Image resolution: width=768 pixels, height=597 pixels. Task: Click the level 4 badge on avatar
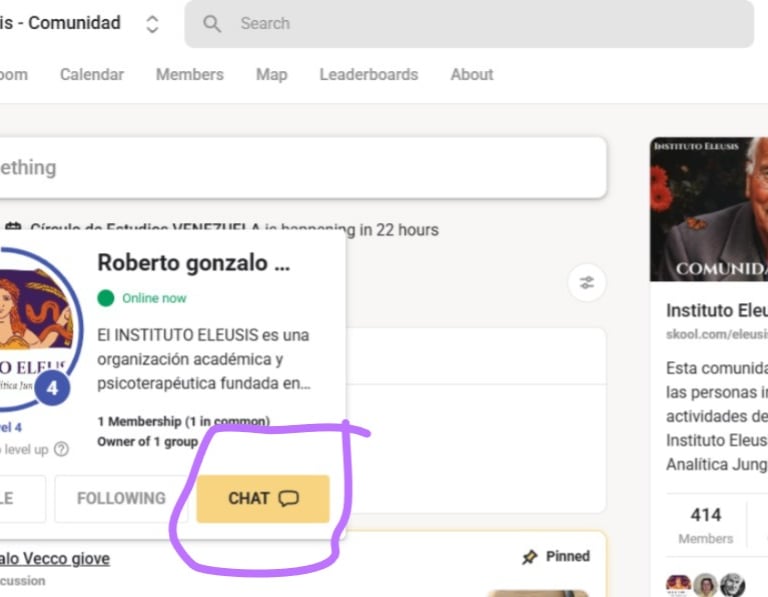(x=52, y=388)
